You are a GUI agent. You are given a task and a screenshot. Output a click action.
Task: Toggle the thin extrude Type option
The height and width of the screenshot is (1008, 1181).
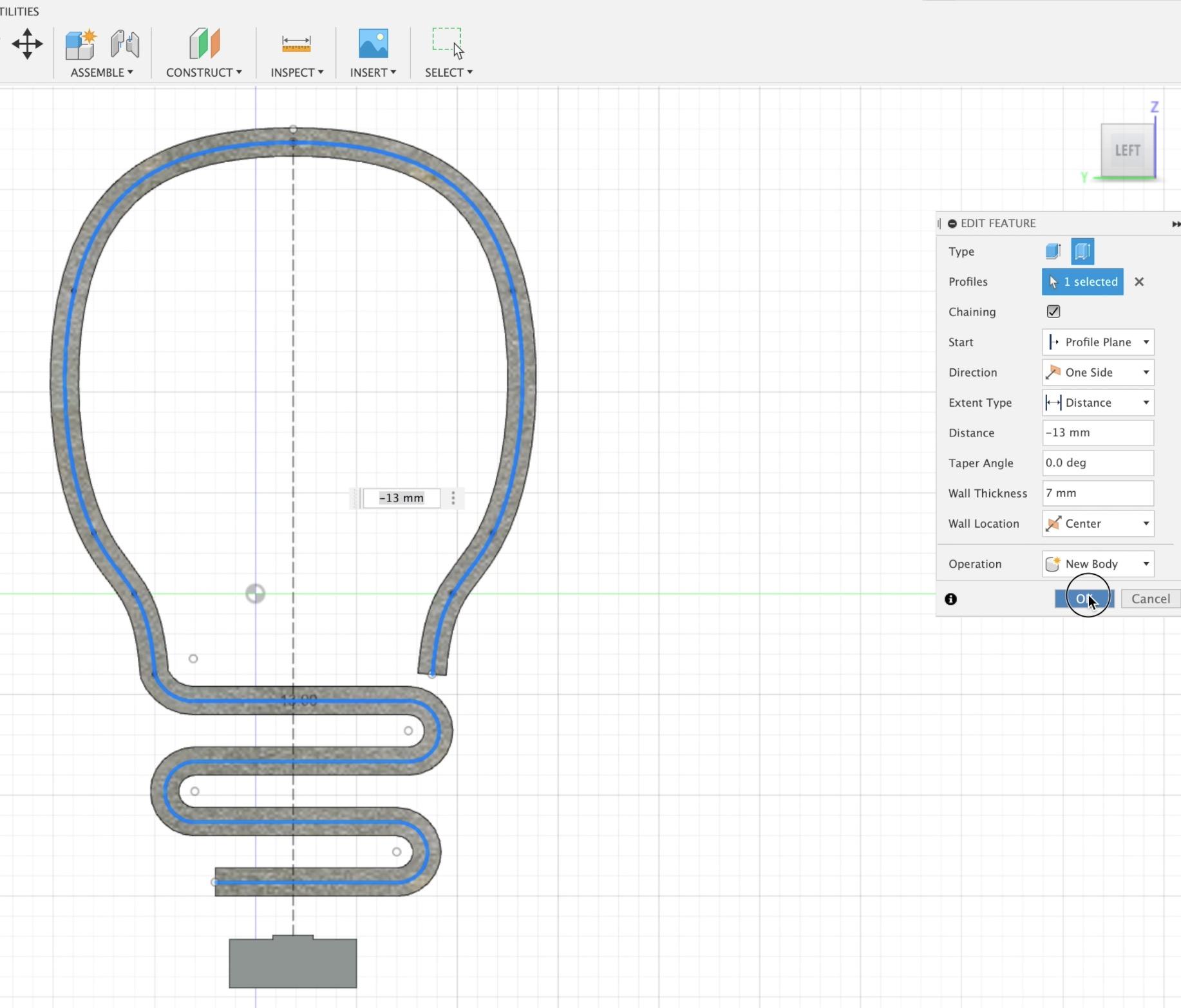coord(1082,251)
